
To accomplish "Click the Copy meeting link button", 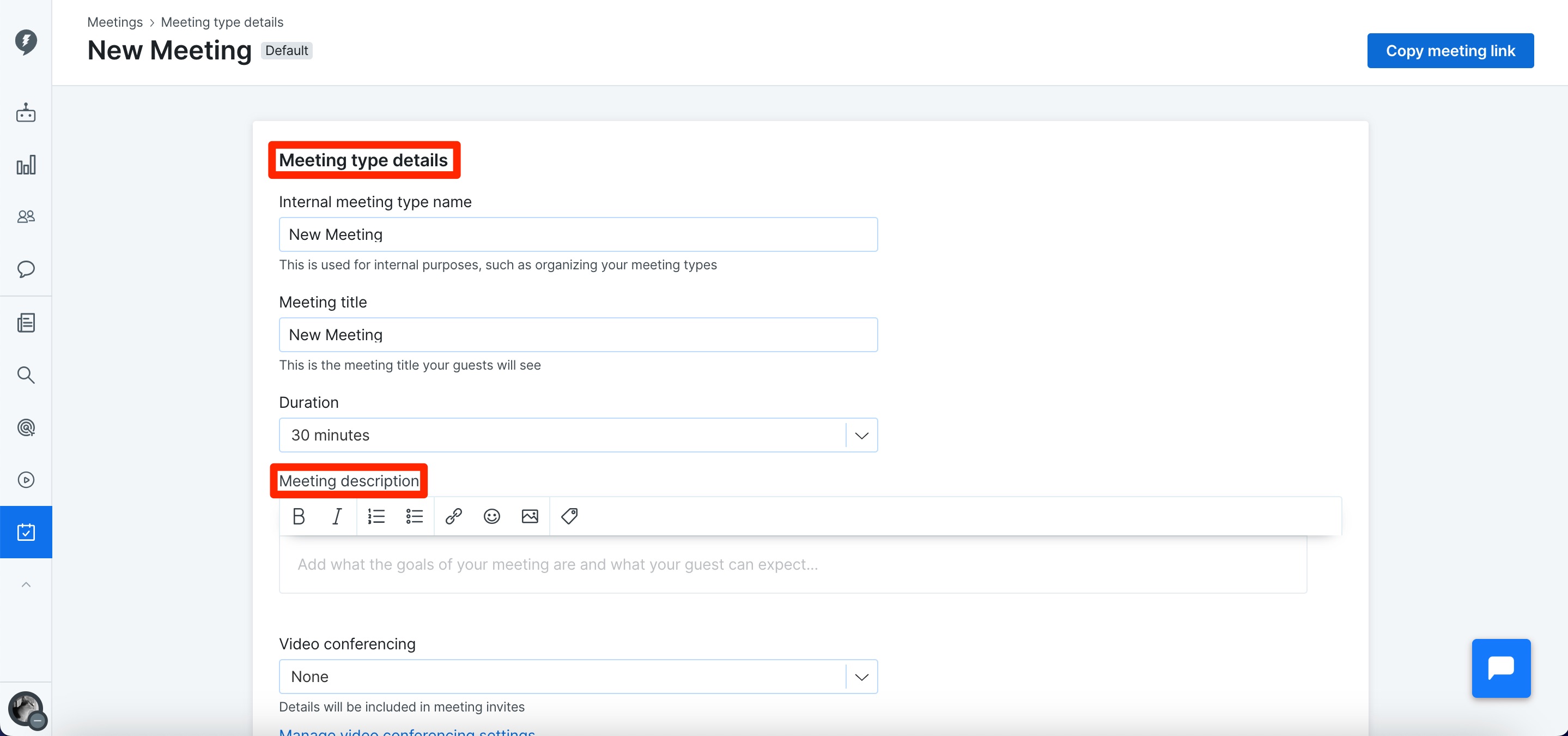I will tap(1450, 51).
